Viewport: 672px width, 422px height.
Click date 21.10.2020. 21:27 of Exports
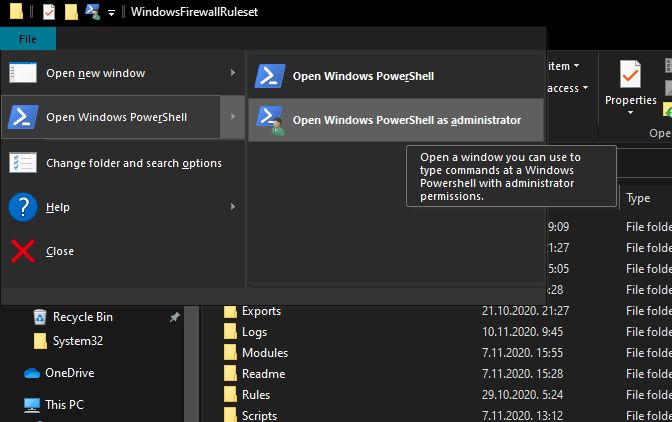point(525,311)
